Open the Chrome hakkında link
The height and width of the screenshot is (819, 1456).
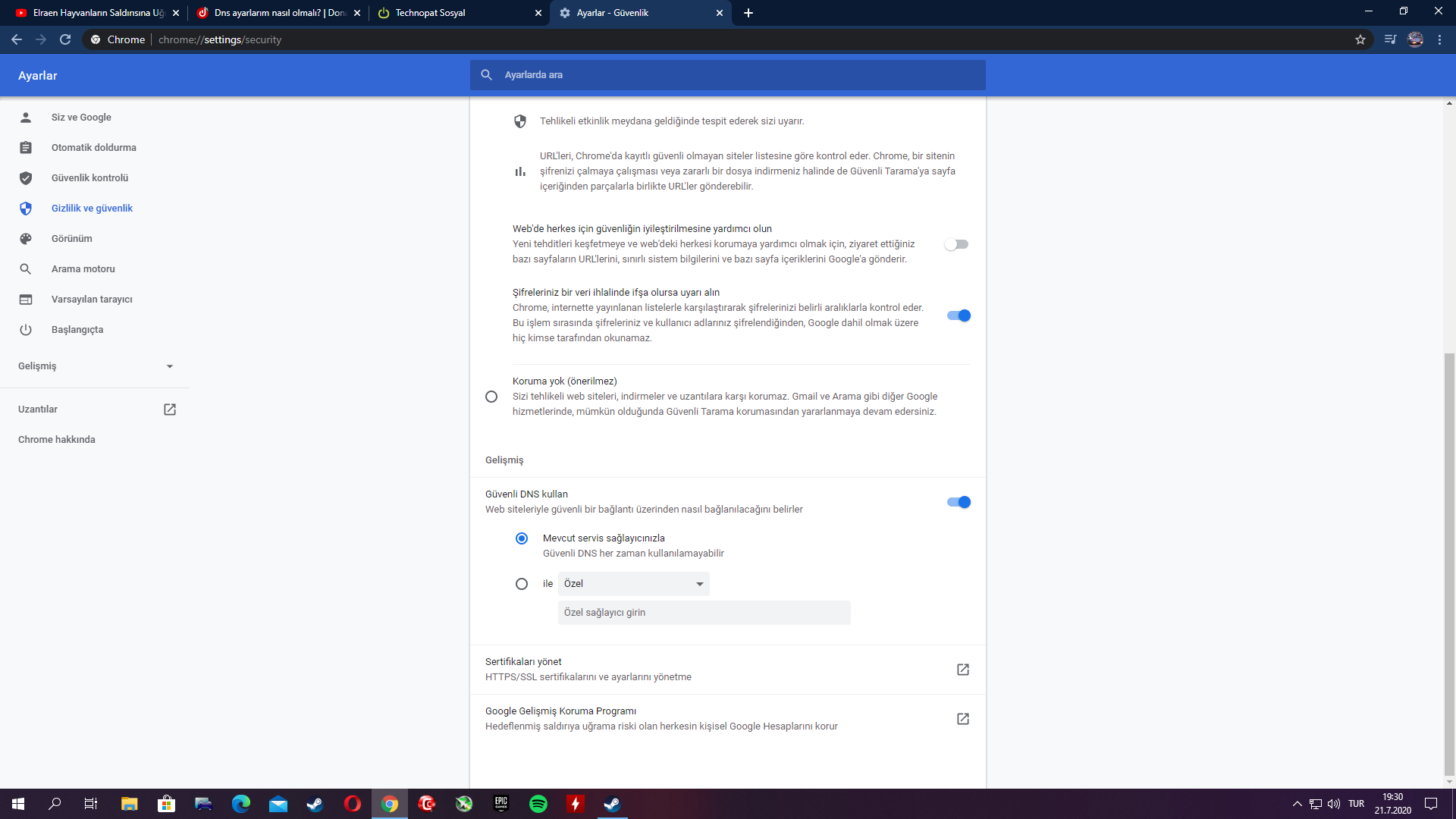pos(57,440)
